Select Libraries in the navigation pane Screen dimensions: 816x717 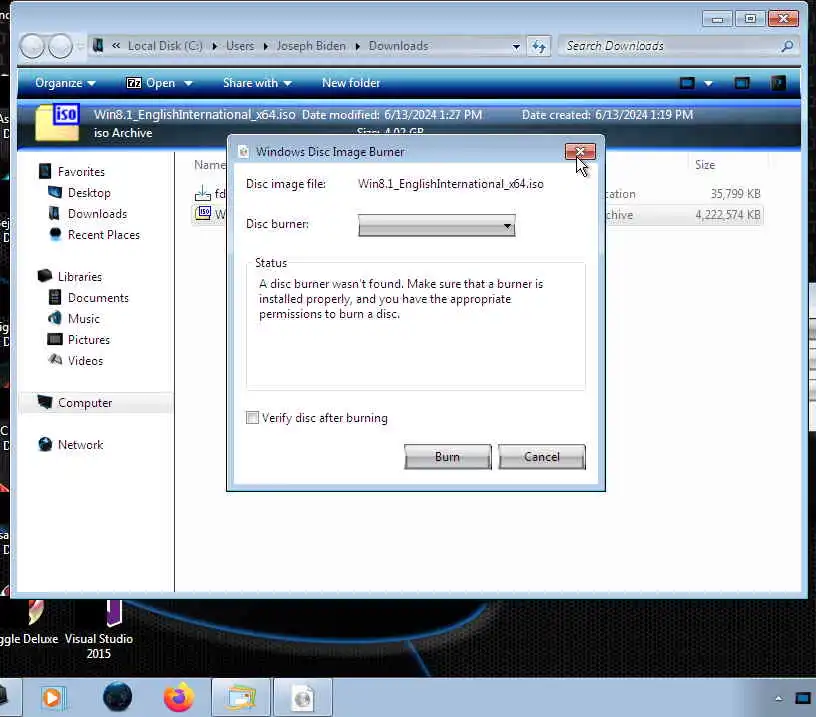click(80, 276)
